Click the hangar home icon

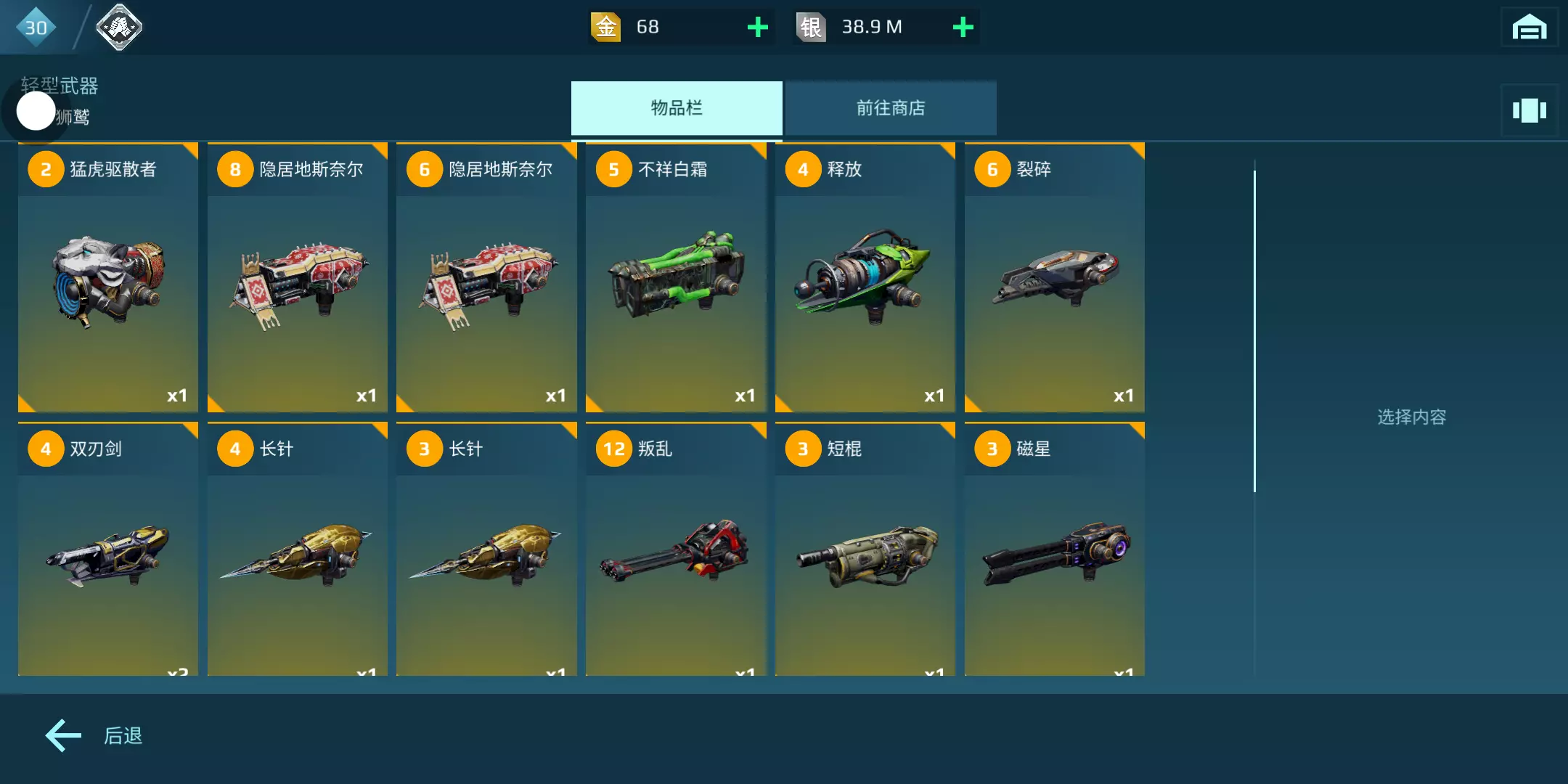tap(1529, 28)
